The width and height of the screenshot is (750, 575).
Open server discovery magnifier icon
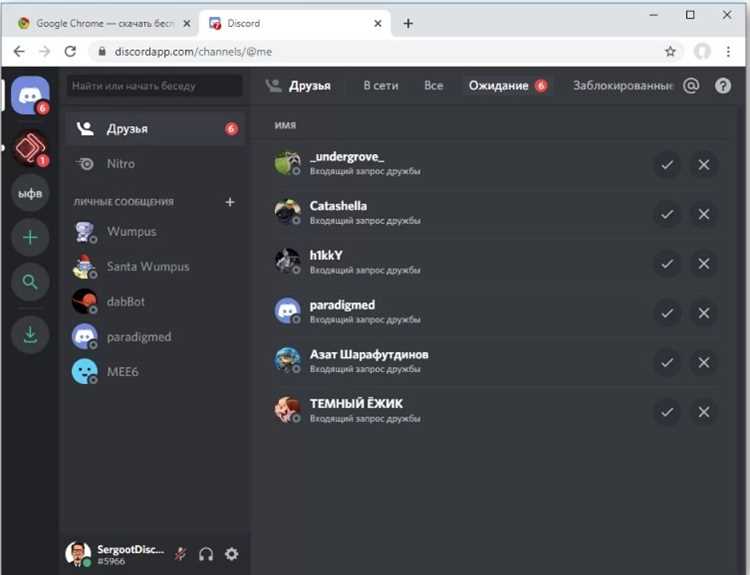30,282
